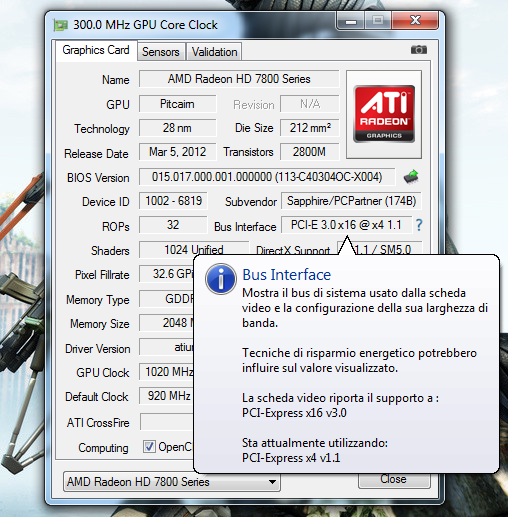
Task: Click the Close button
Action: (394, 480)
